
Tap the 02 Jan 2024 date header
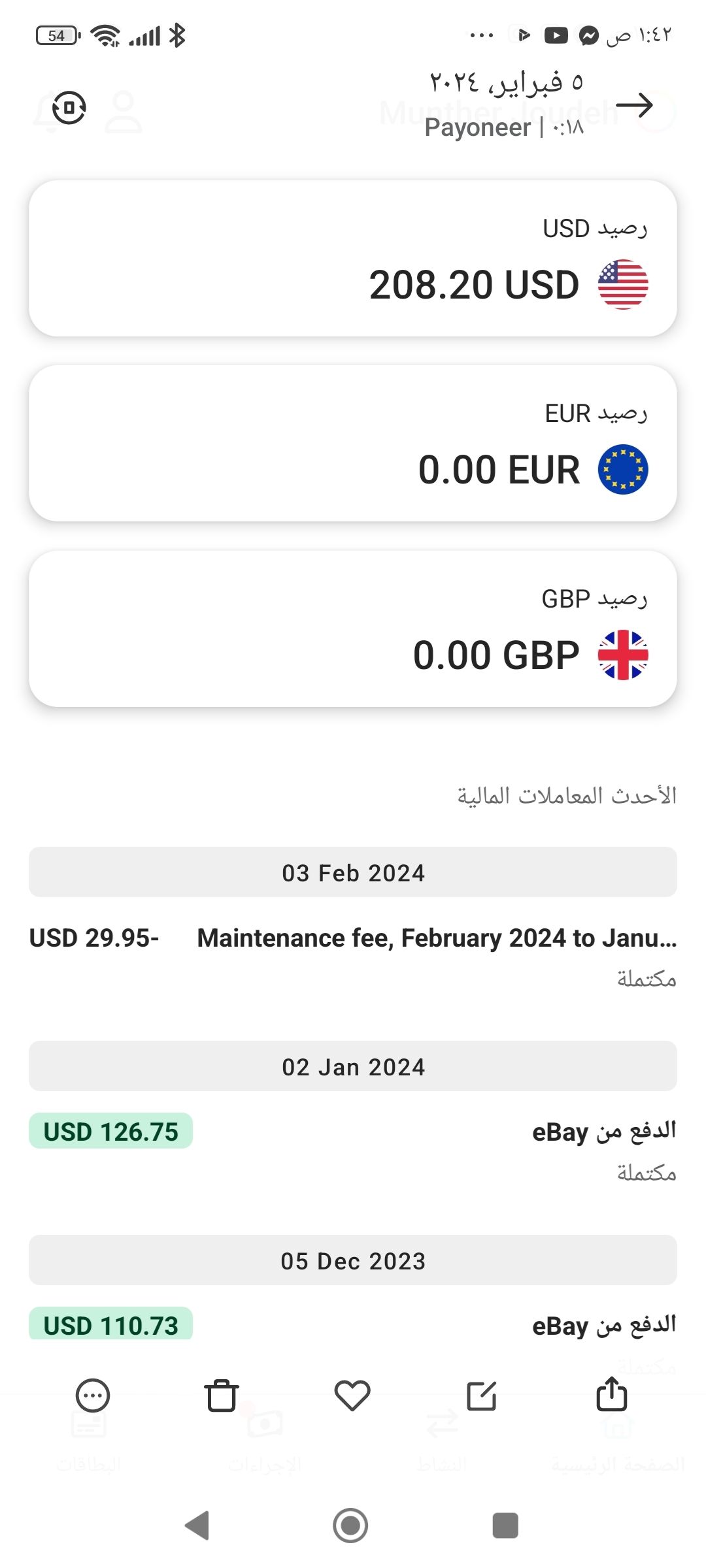click(x=353, y=1066)
